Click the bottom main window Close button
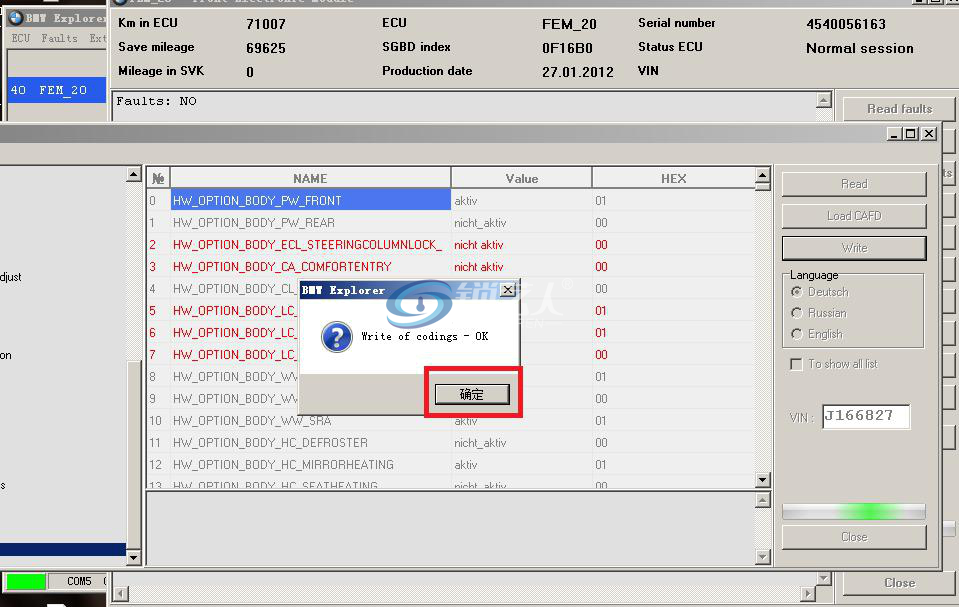The image size is (959, 607). point(899,583)
